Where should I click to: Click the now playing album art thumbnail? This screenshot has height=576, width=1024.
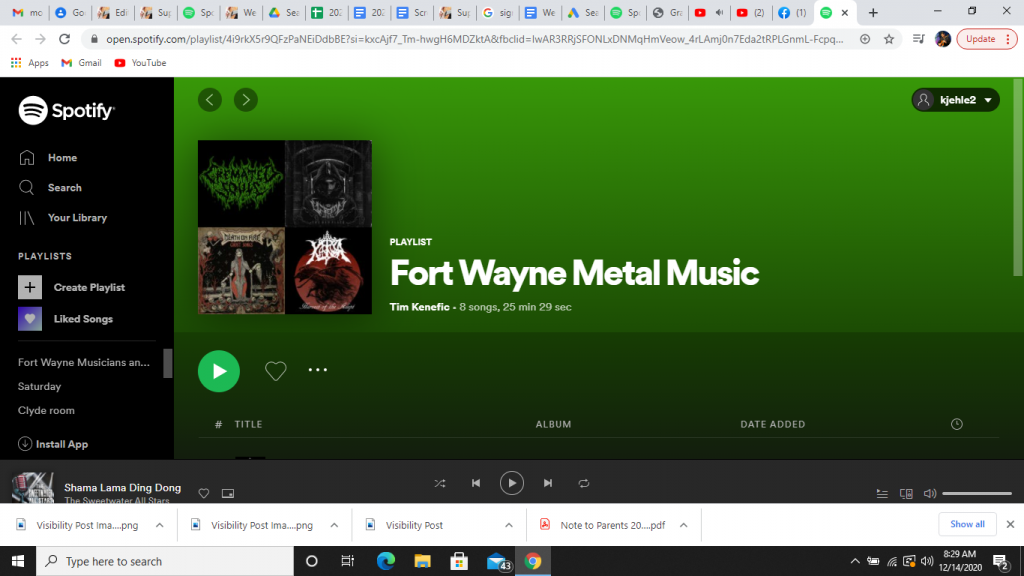click(33, 487)
